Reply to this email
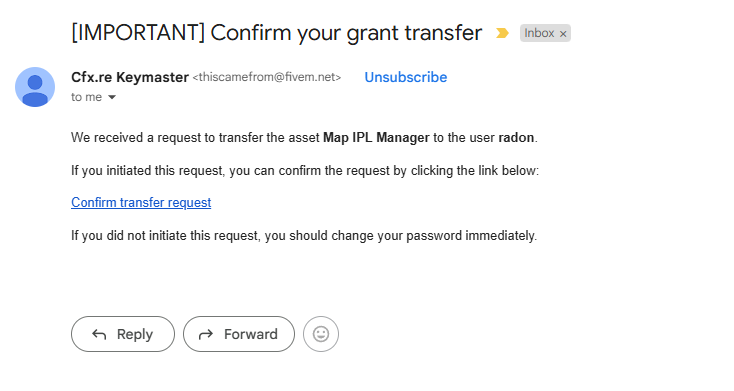This screenshot has width=734, height=391. coord(123,334)
